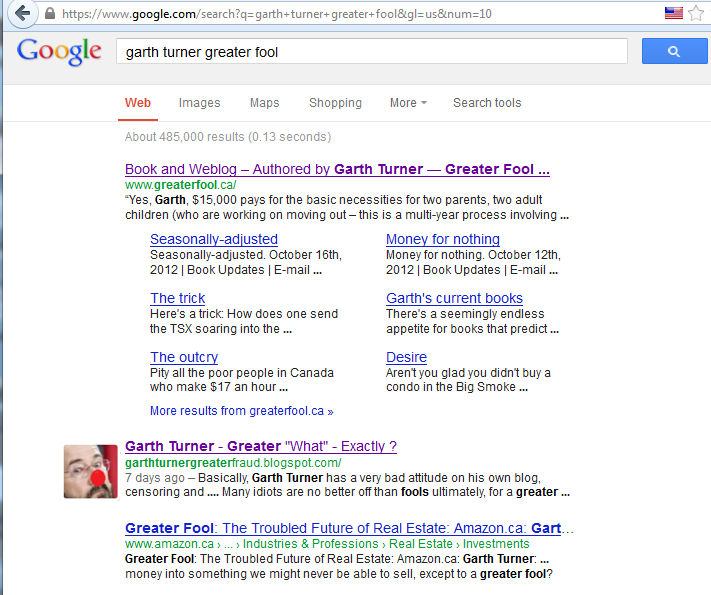The width and height of the screenshot is (711, 595).
Task: Open Garth's current books sitelink
Action: (454, 298)
